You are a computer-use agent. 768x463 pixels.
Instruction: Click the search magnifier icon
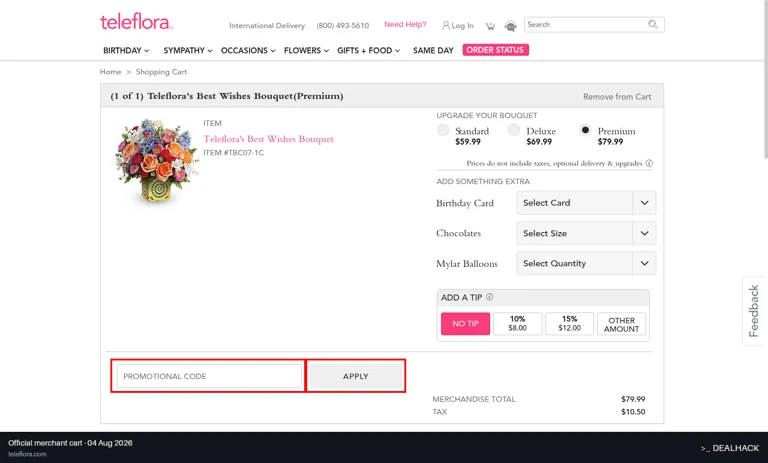coord(653,24)
